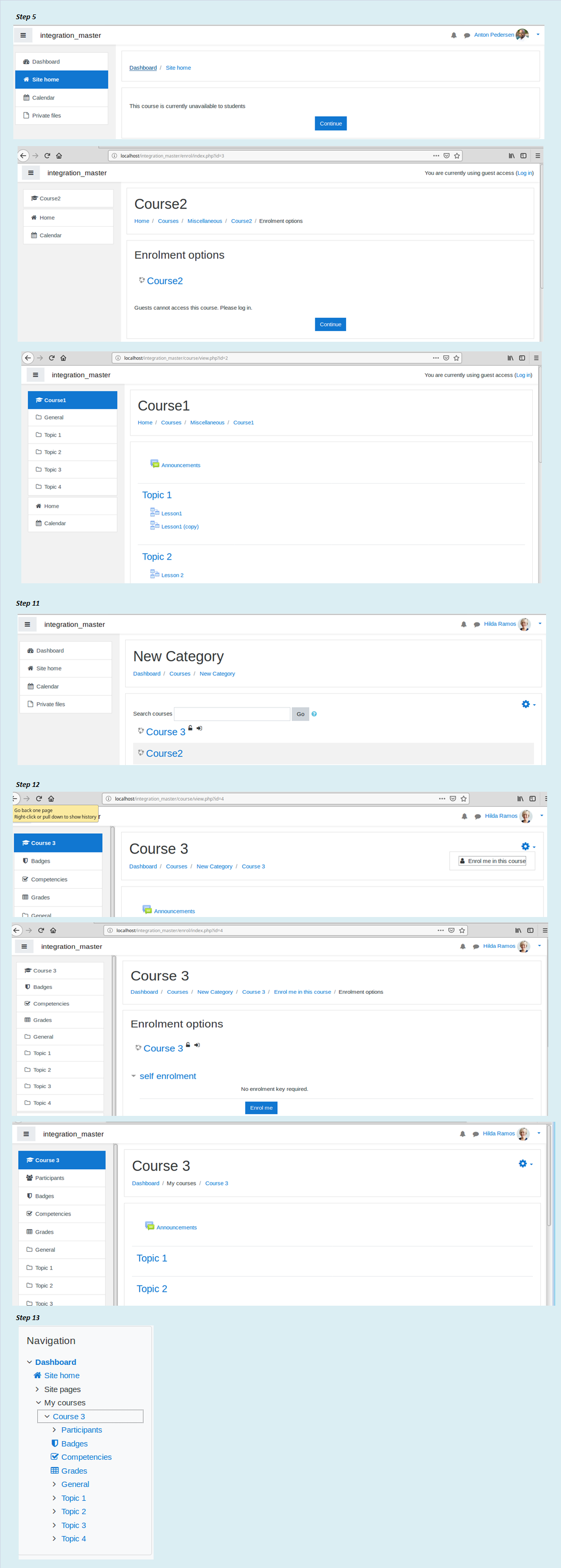Open Course 3 link in New Category listing
Screen dimensions: 561x1568
point(166,731)
